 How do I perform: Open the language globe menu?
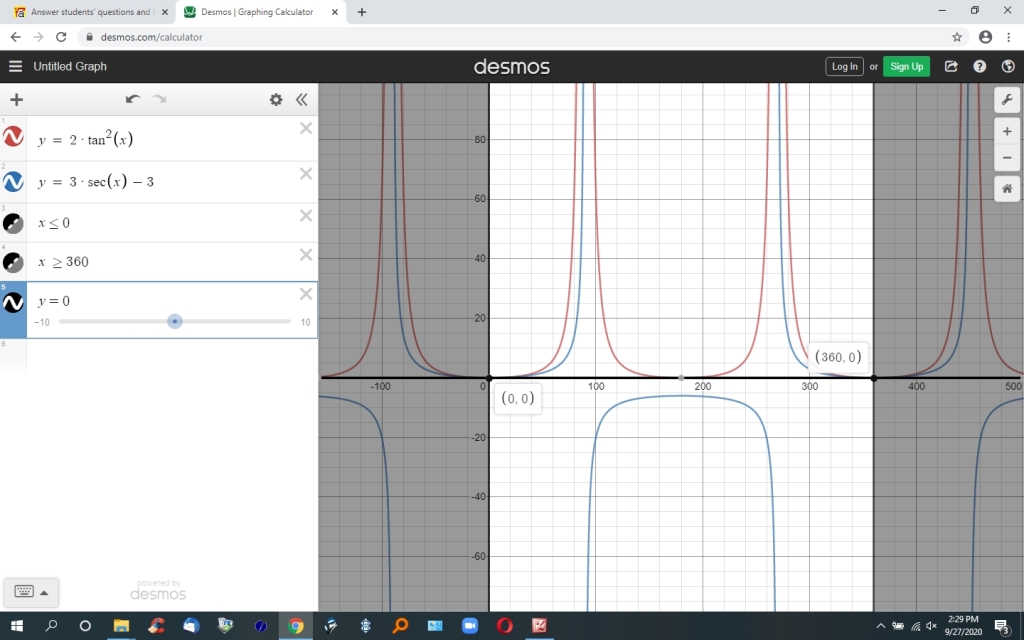[x=1008, y=66]
